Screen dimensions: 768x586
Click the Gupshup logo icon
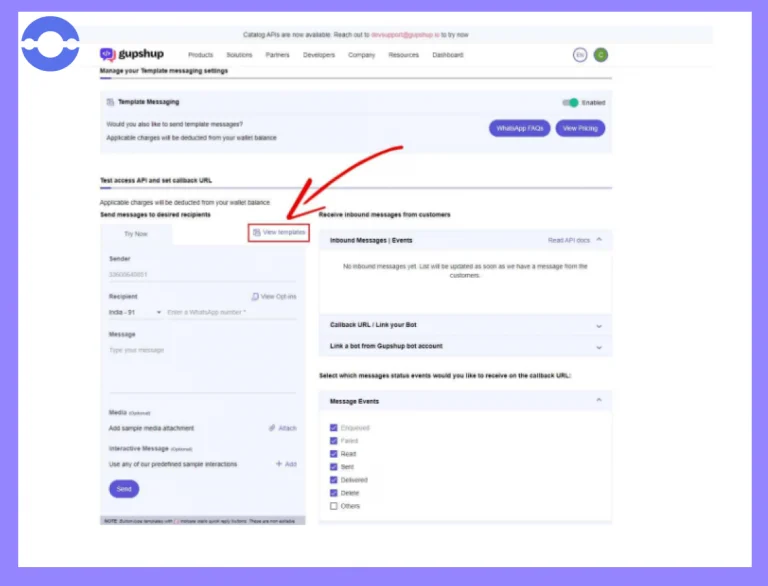[108, 54]
